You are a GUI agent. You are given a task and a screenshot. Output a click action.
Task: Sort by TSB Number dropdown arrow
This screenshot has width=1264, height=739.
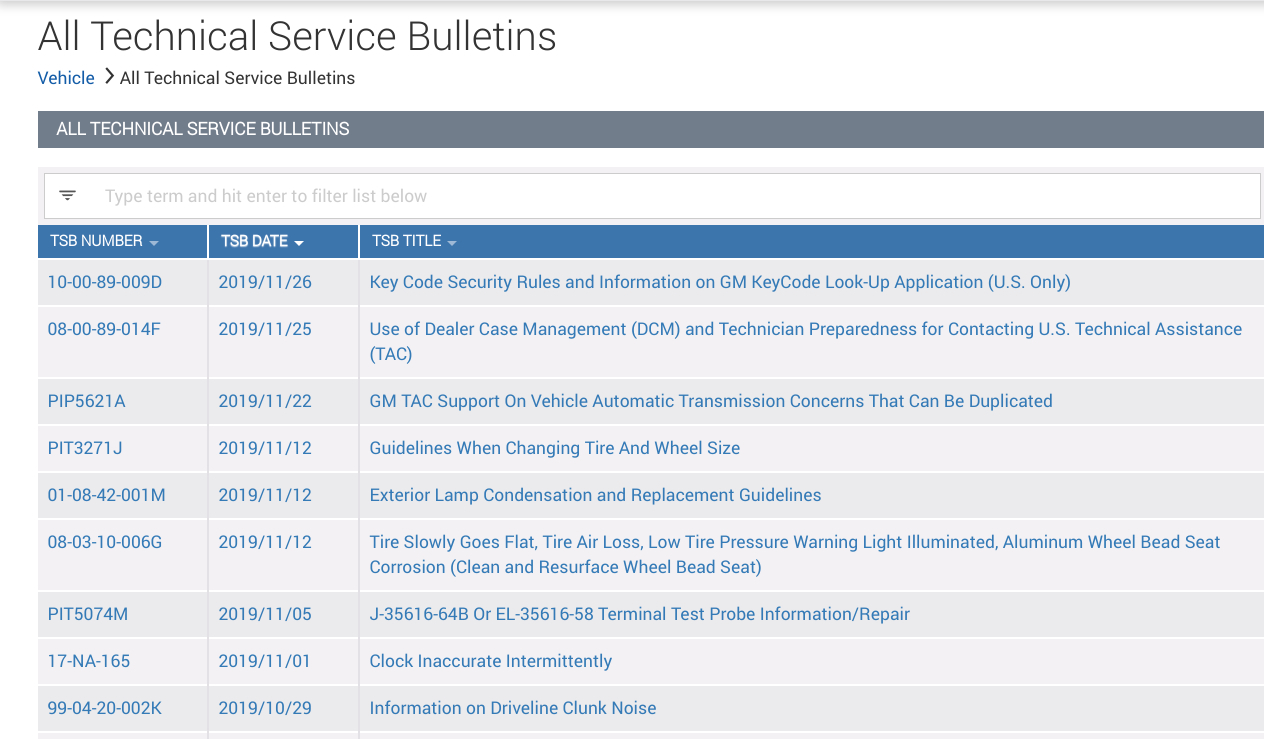[154, 243]
